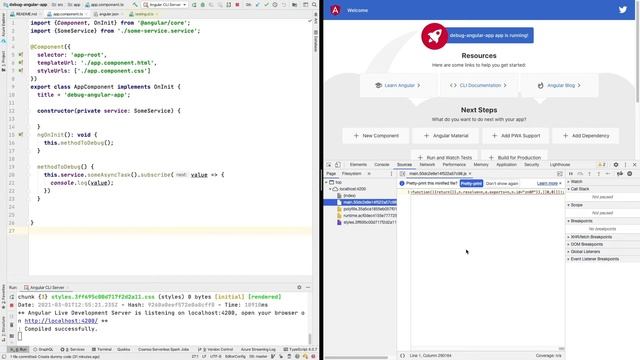Click the Angular logo in the page header

pyautogui.click(x=335, y=10)
